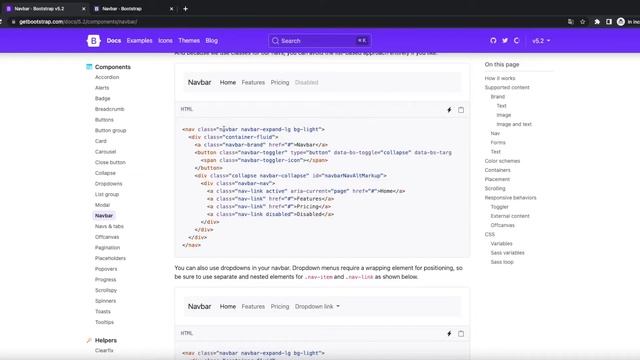Copy dropdown navbar example code
This screenshot has width=640, height=360.
coord(461,333)
